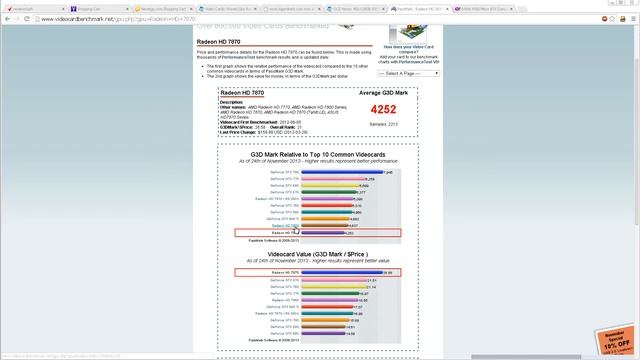Switch to the OCZ Vertex 450 tab
This screenshot has height=360, width=640.
[356, 9]
